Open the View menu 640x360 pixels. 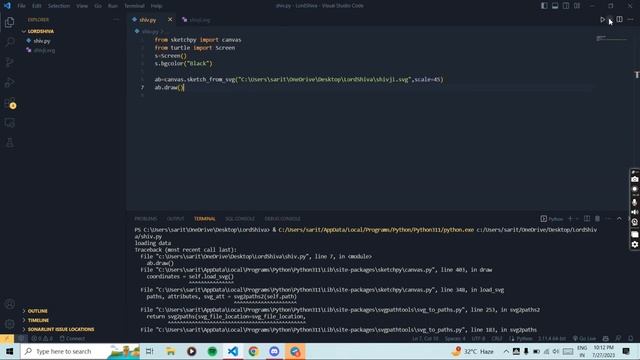tap(82, 6)
